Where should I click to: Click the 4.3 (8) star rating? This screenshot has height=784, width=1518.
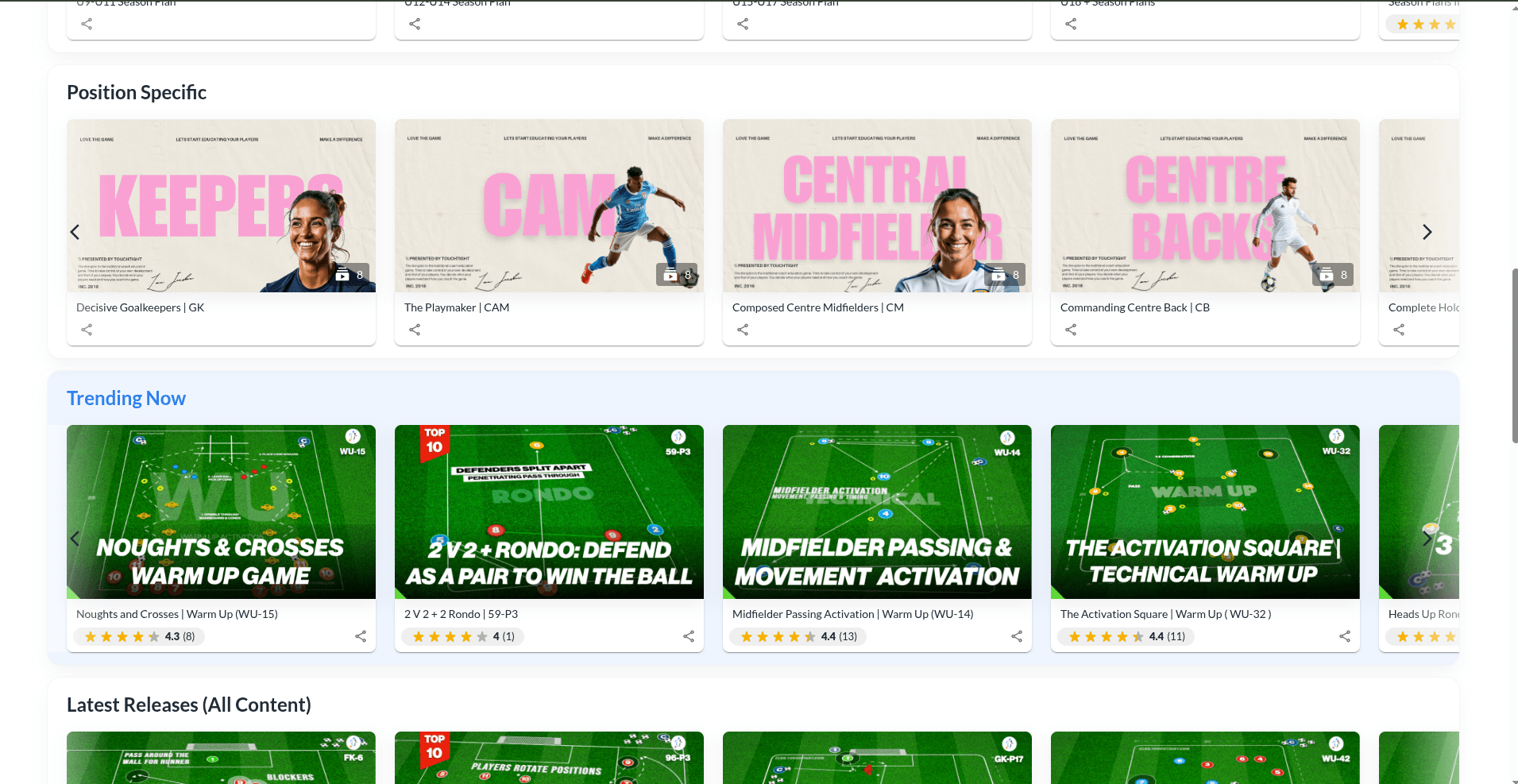139,636
